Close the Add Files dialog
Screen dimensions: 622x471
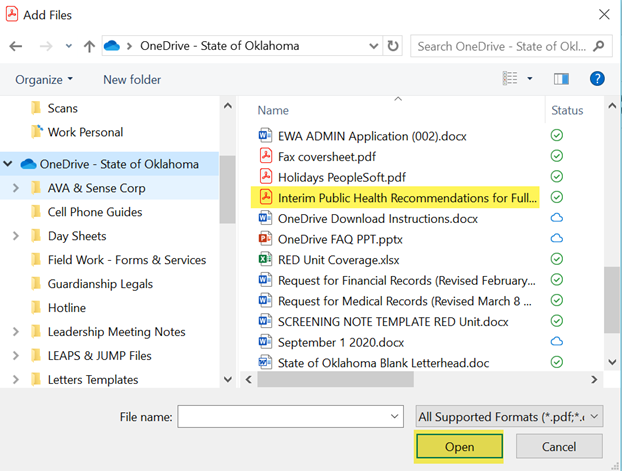click(x=604, y=15)
